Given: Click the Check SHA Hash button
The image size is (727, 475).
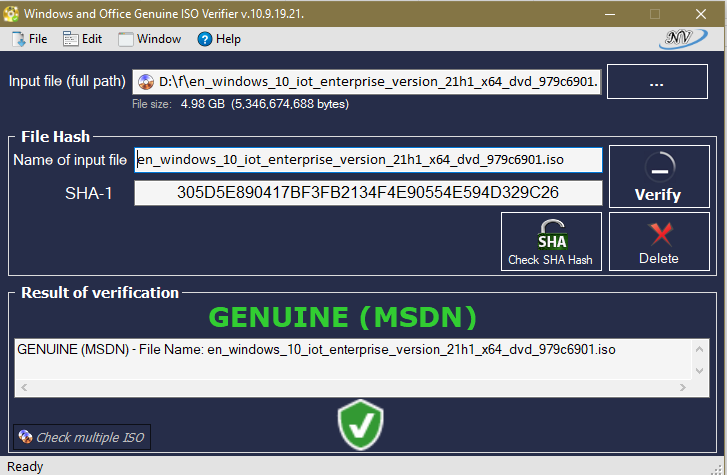Looking at the screenshot, I should coord(551,242).
